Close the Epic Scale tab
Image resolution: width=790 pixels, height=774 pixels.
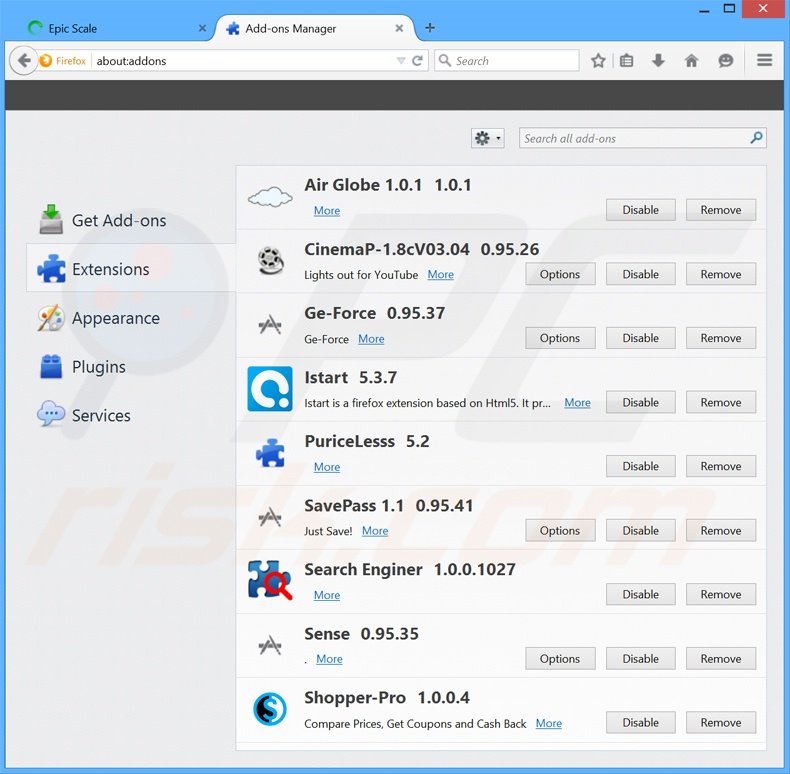click(202, 28)
